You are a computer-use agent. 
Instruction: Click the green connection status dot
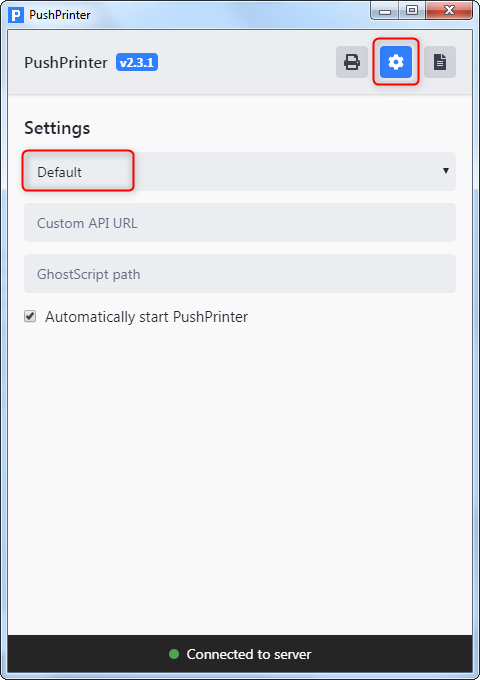(x=174, y=654)
